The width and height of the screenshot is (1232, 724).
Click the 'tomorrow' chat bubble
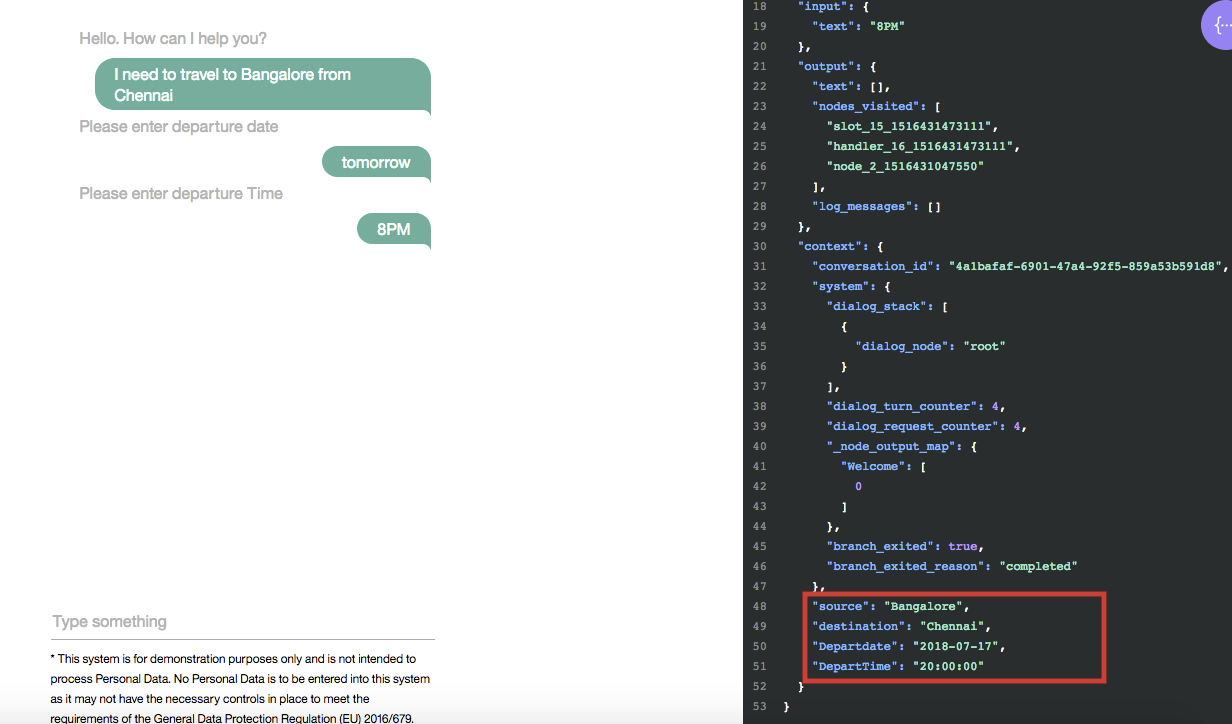tap(376, 163)
